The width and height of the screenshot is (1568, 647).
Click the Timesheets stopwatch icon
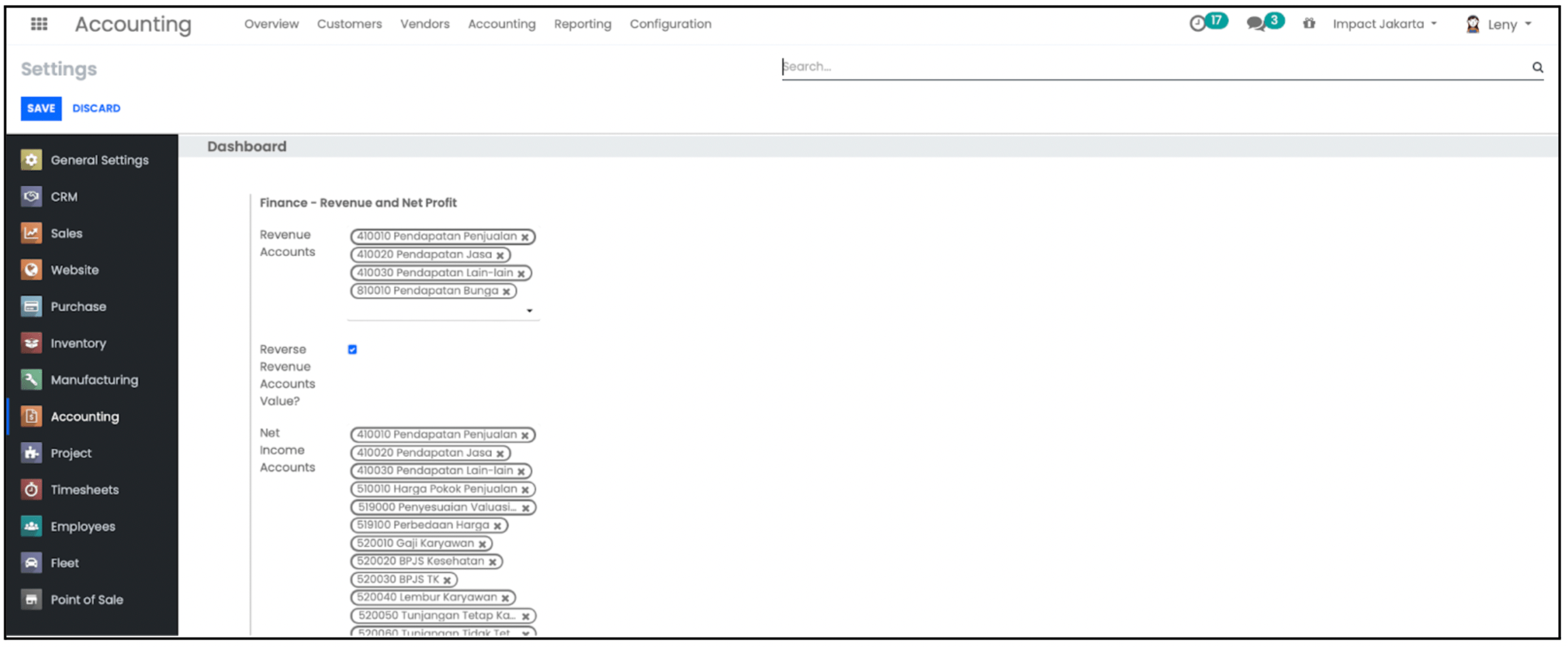point(31,490)
